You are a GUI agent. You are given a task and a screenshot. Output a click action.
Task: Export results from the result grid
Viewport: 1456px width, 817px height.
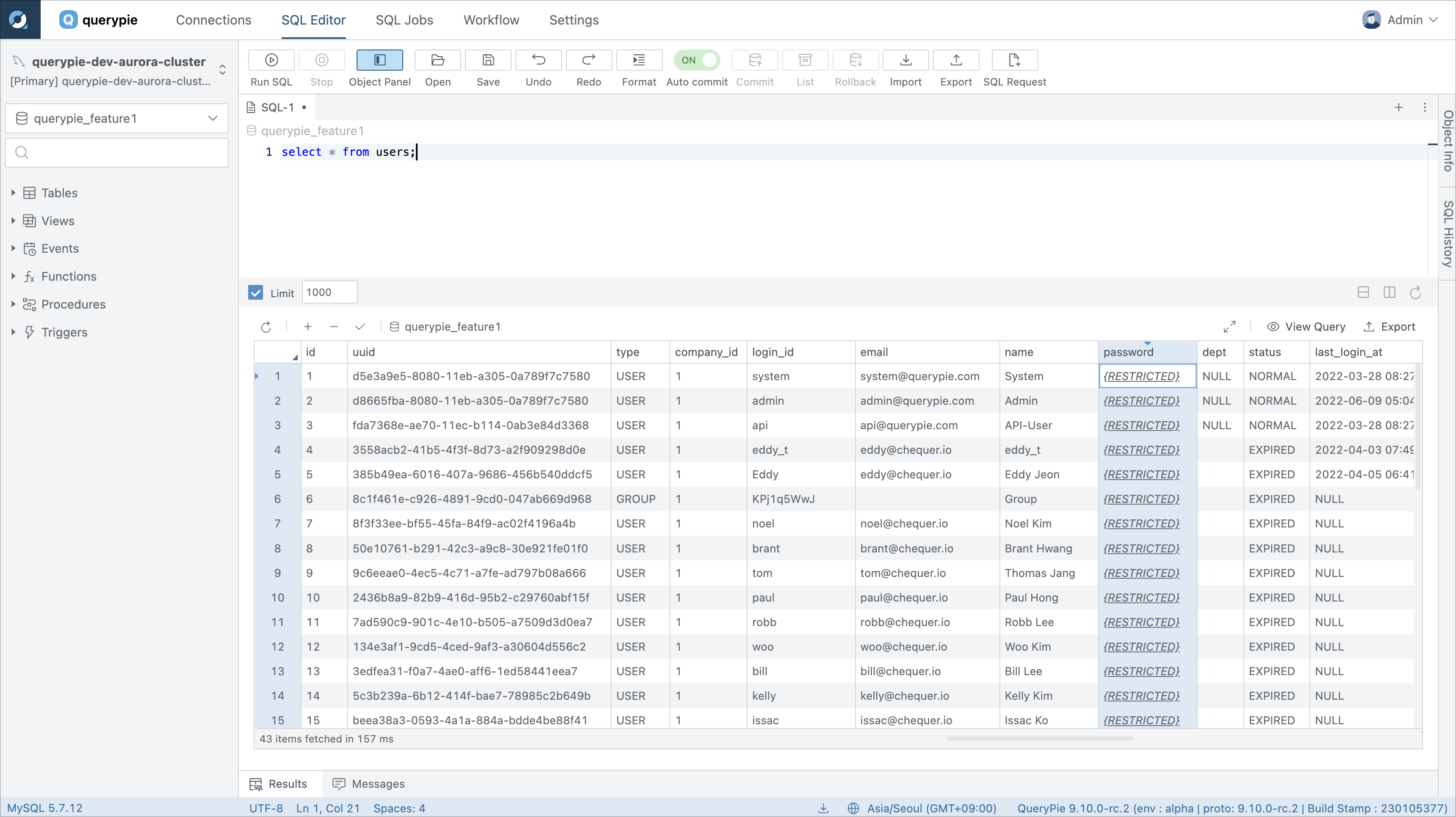[x=1390, y=326]
